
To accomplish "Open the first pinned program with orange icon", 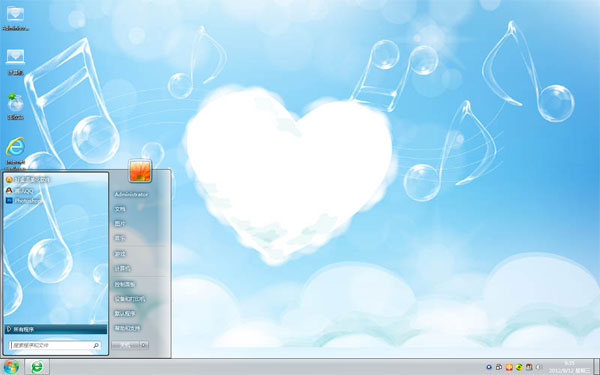I will [28, 179].
